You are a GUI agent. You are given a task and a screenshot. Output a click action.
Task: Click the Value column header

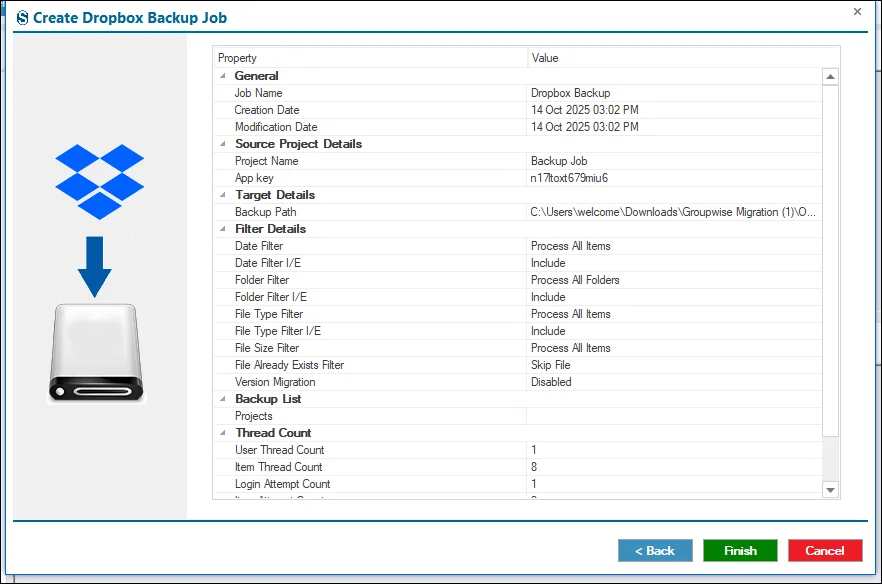[x=683, y=58]
